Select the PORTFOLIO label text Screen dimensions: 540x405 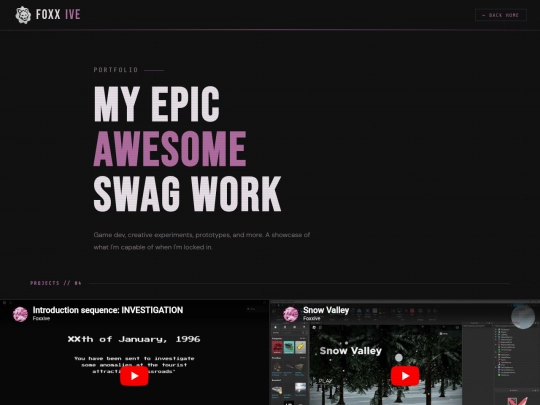[x=116, y=70]
